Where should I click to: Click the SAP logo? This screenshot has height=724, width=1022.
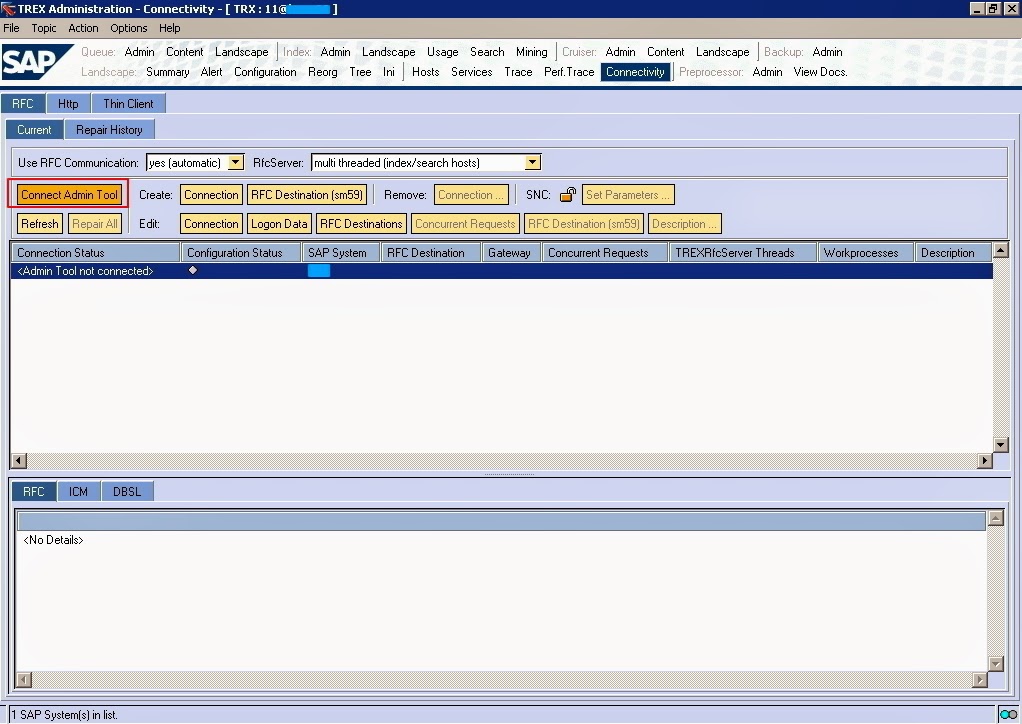(37, 62)
